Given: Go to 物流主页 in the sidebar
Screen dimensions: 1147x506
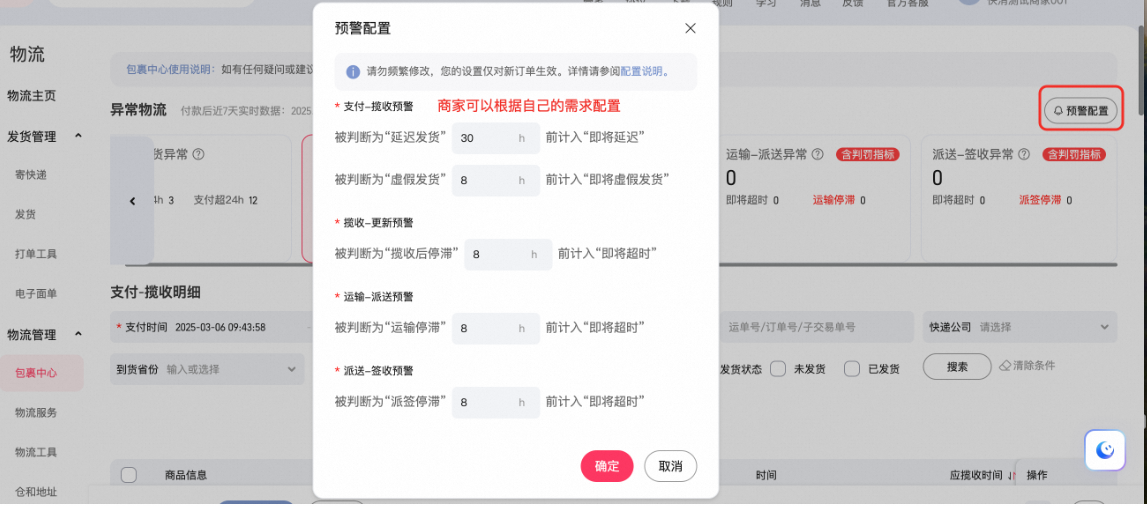Looking at the screenshot, I should (31, 96).
